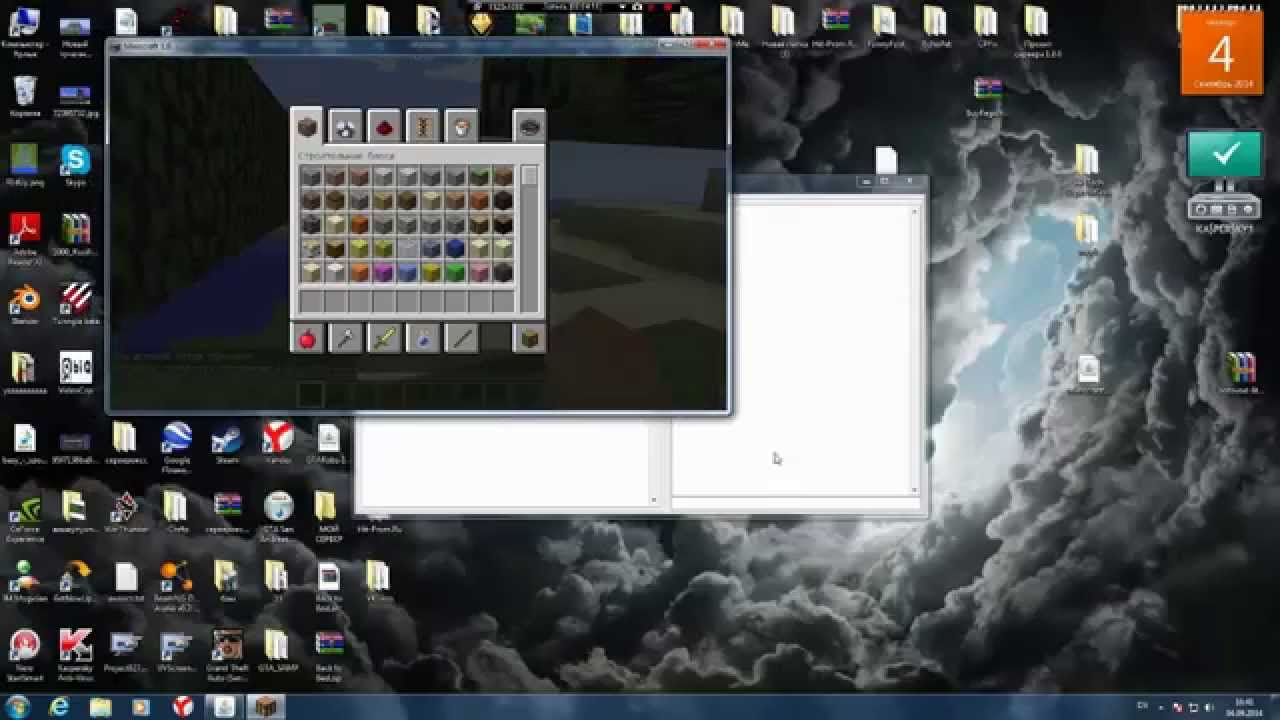
Task: Open the Tunngle beta desktop shortcut
Action: click(x=76, y=304)
